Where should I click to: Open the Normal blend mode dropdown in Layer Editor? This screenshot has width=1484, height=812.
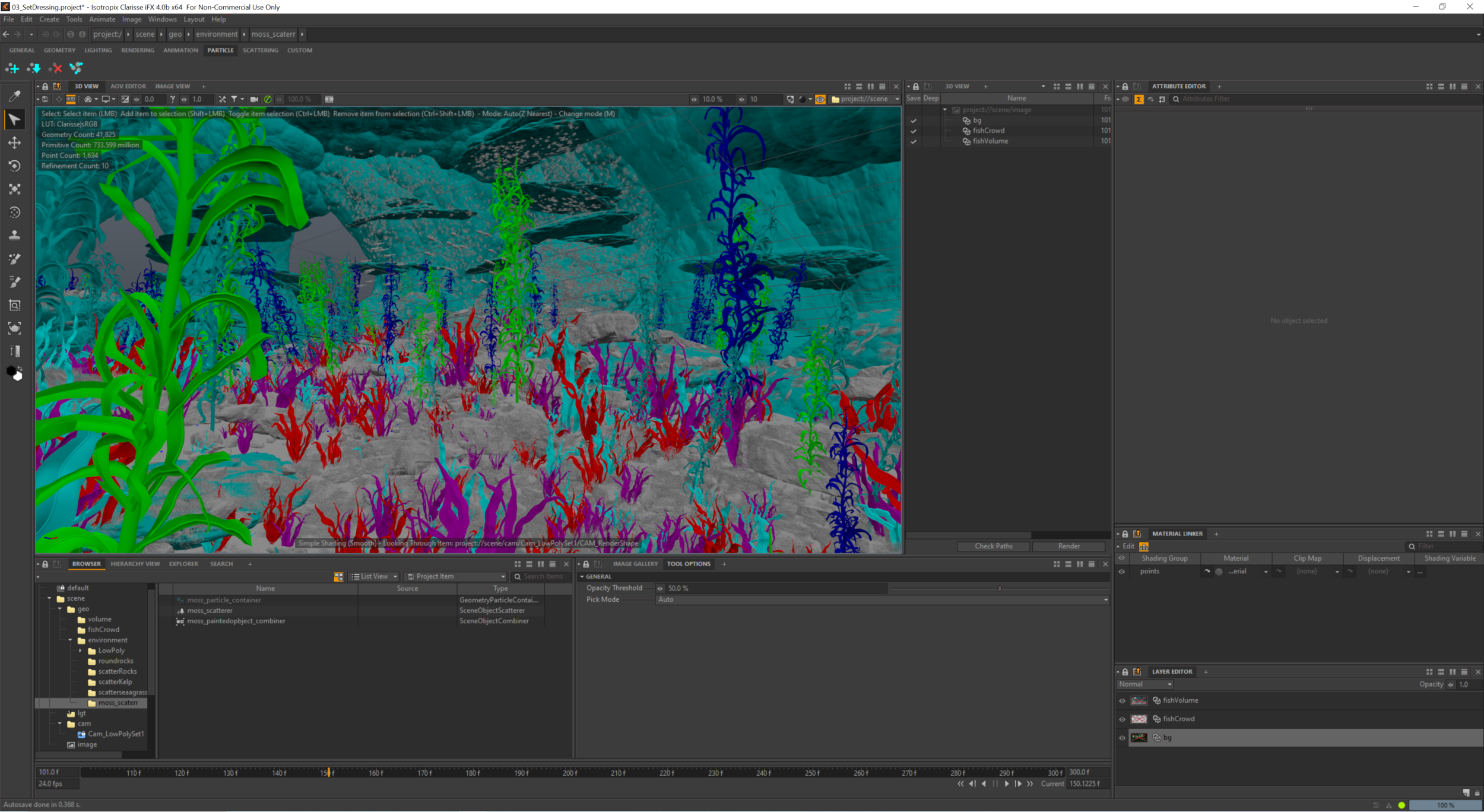point(1144,684)
